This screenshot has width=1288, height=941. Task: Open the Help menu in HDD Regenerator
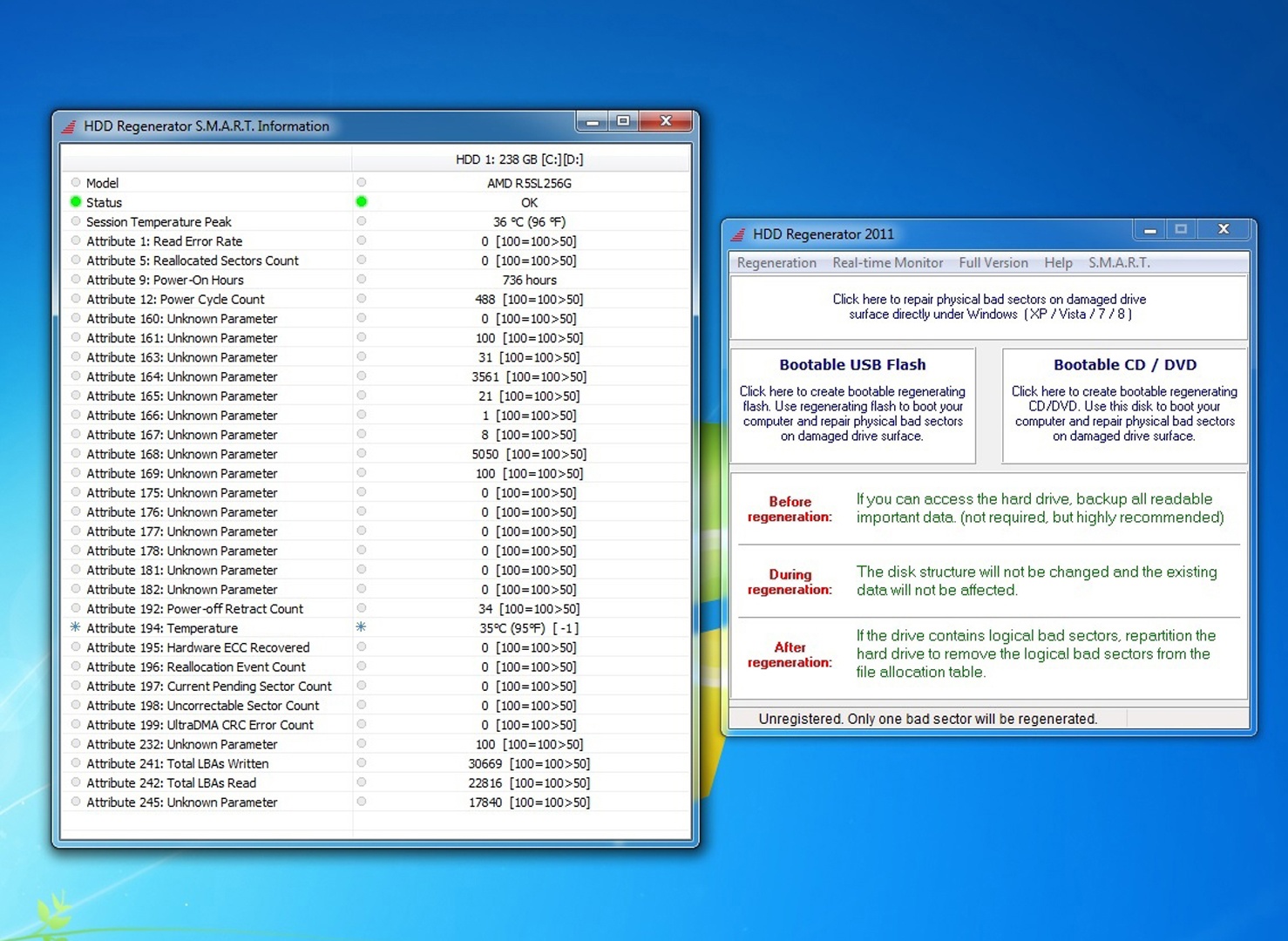click(1058, 263)
